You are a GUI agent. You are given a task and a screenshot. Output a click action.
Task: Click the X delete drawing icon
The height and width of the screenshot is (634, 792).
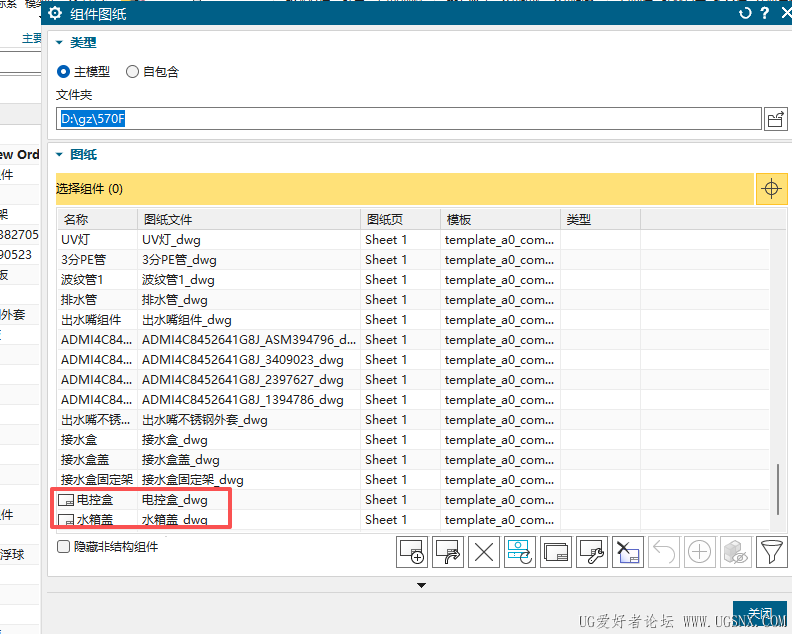484,552
